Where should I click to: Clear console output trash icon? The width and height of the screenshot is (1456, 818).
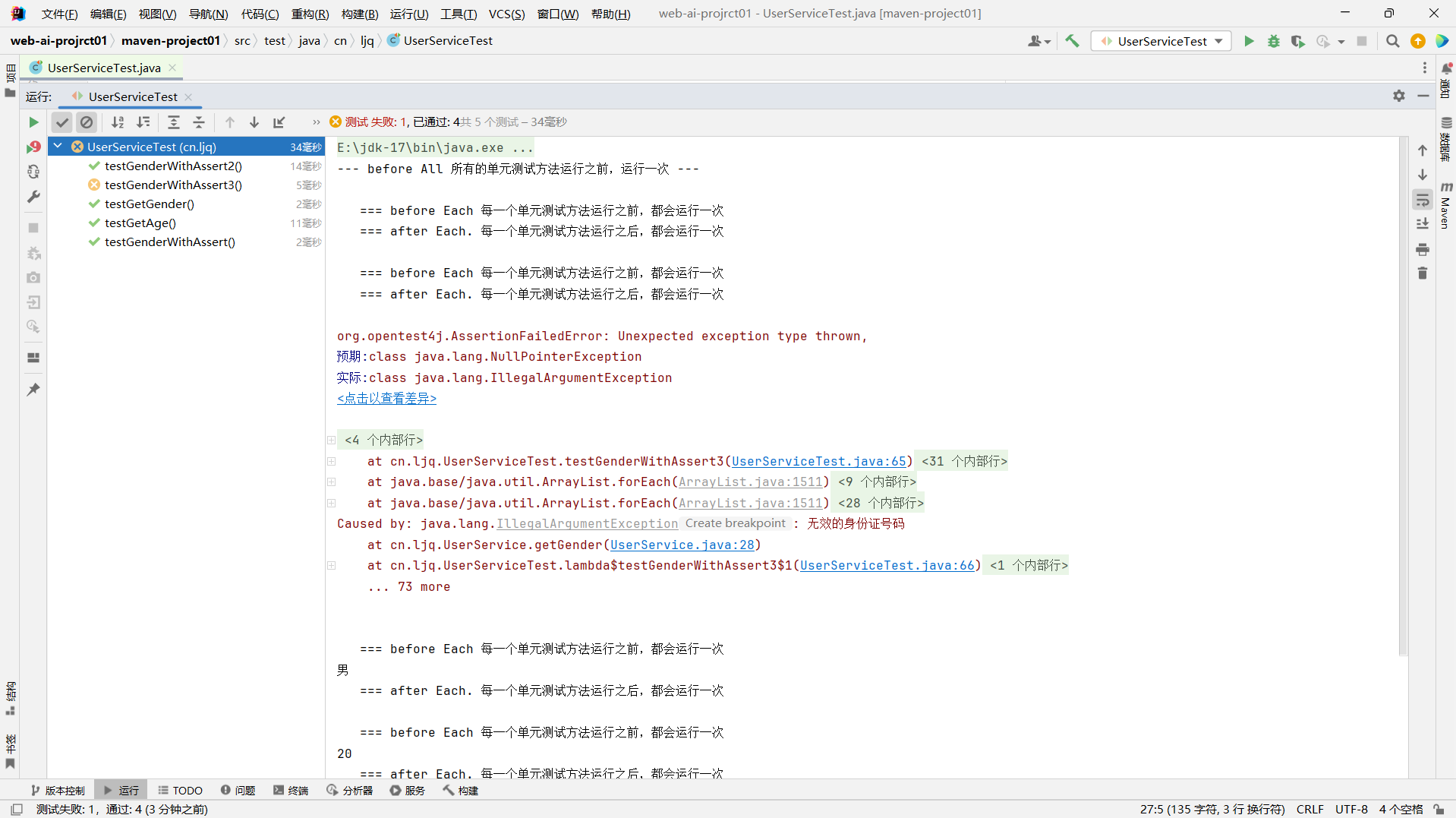1423,273
